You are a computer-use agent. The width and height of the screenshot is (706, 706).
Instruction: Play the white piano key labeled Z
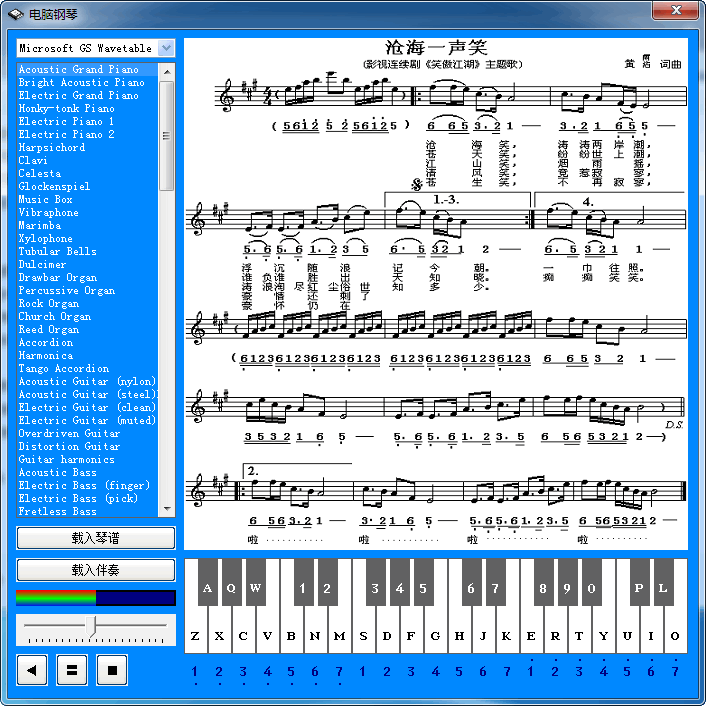point(195,636)
